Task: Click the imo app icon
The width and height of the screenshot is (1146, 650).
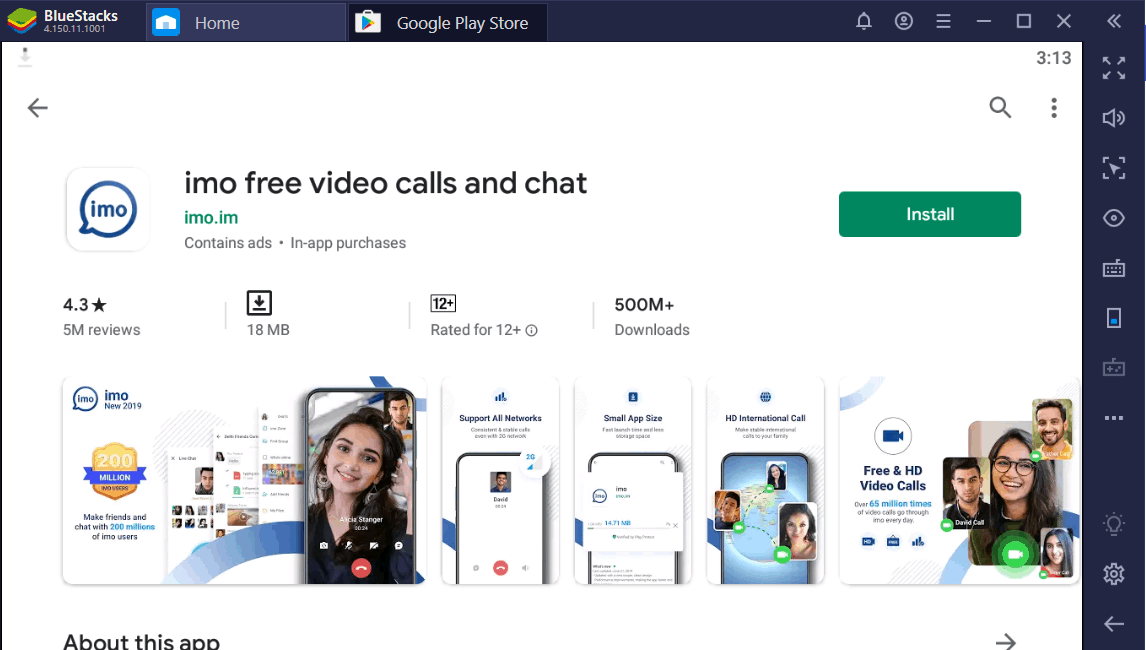Action: pyautogui.click(x=108, y=210)
